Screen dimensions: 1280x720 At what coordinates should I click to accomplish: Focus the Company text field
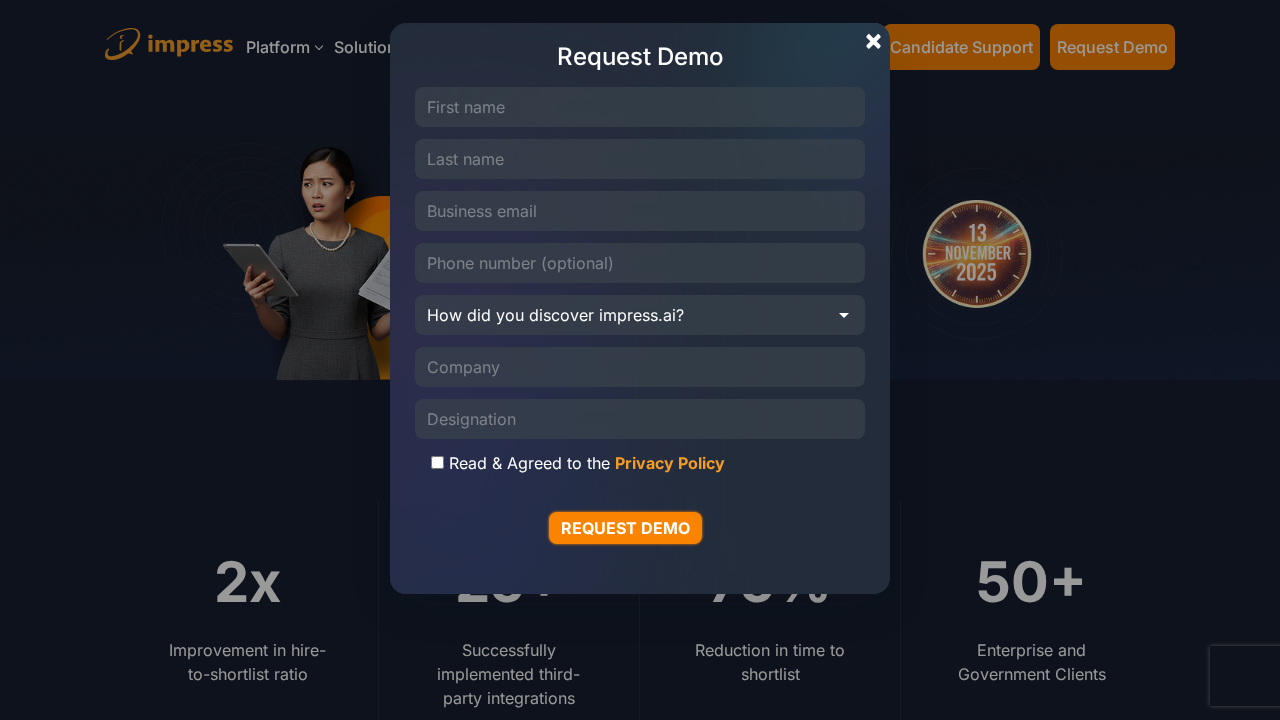tap(639, 367)
